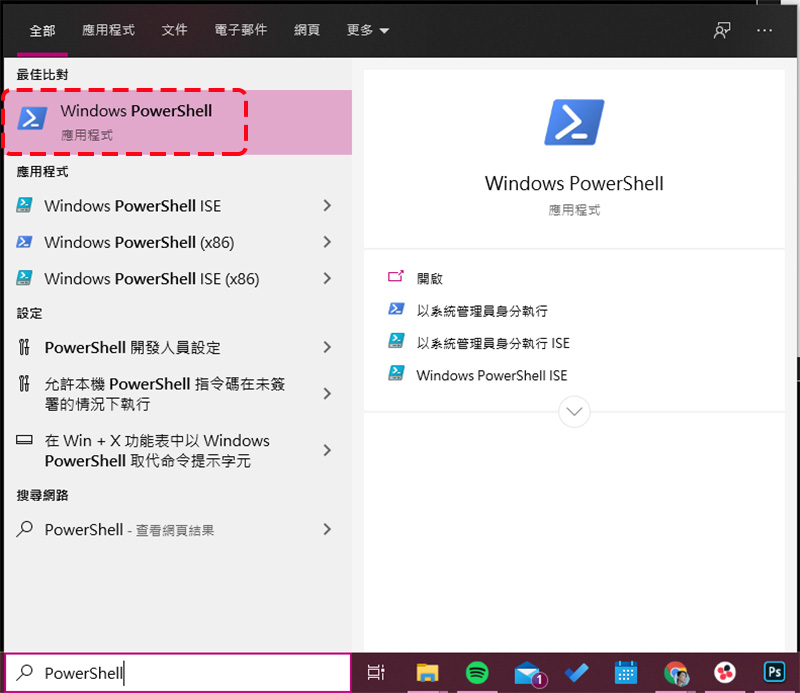
Task: Open the three-dots options menu
Action: pos(764,31)
